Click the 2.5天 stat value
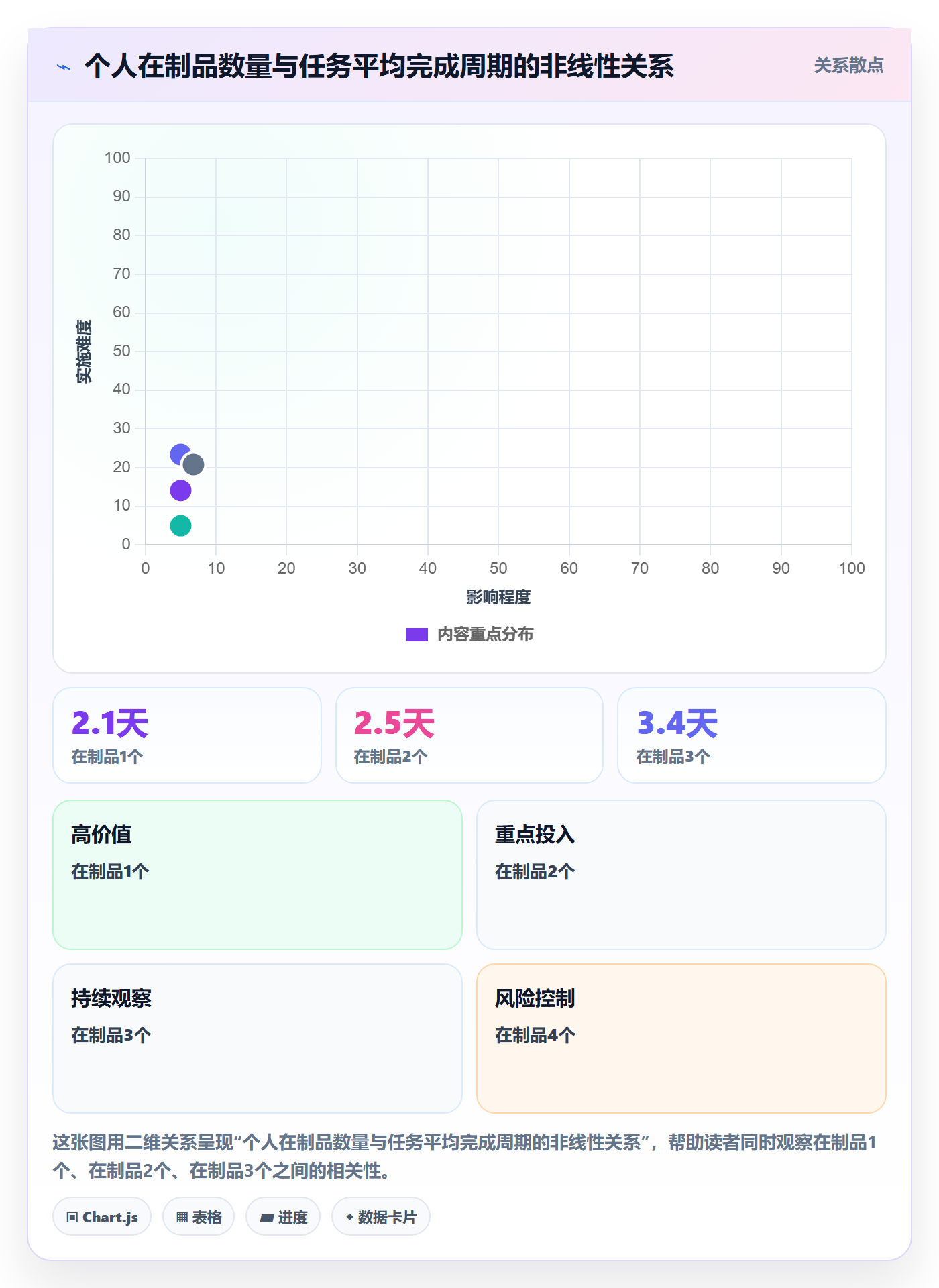The width and height of the screenshot is (939, 1288). click(x=394, y=723)
